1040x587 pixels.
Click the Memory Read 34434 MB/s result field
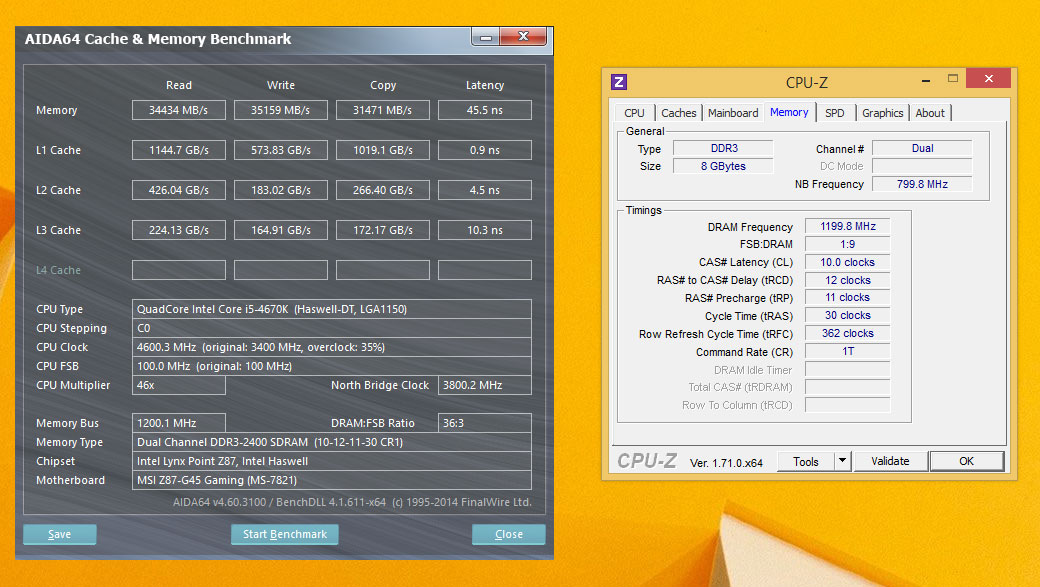[x=179, y=110]
